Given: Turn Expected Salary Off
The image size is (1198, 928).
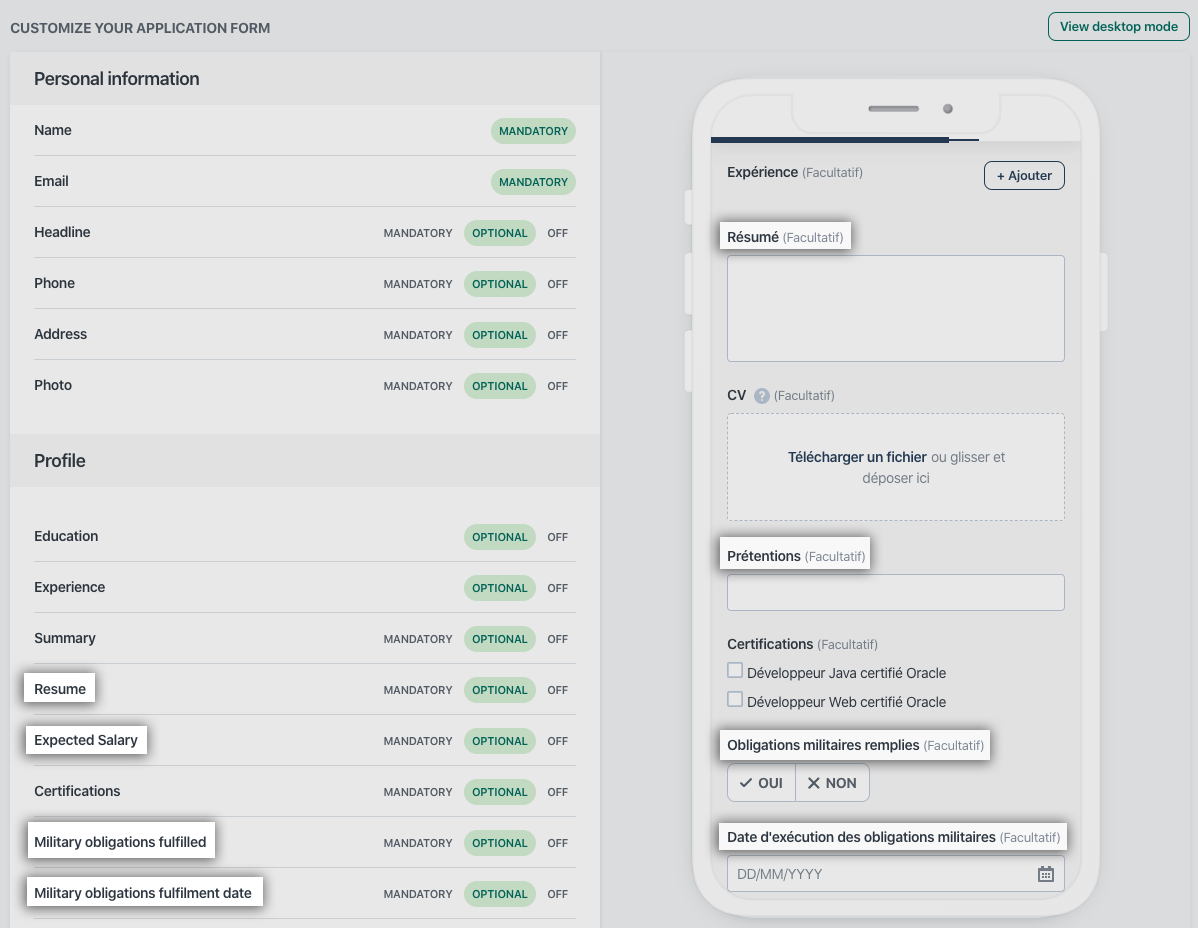Looking at the screenshot, I should pyautogui.click(x=557, y=741).
